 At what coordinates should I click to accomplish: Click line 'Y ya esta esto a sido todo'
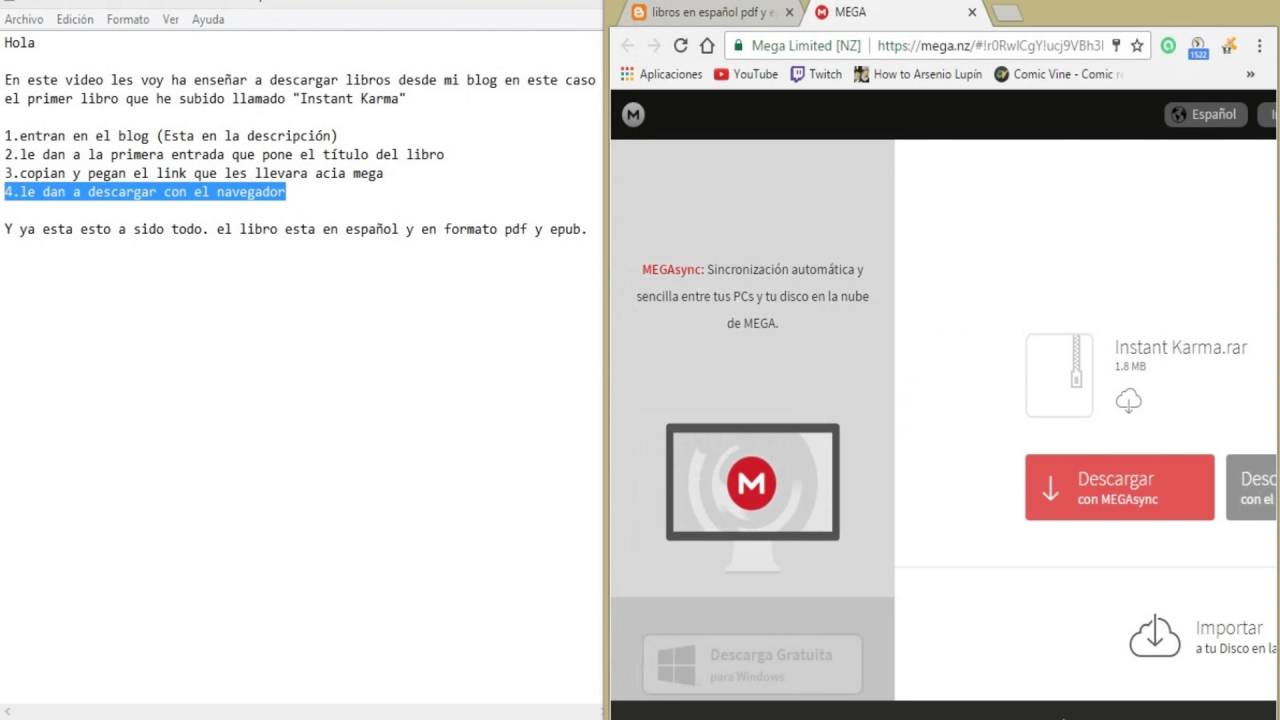pos(296,229)
